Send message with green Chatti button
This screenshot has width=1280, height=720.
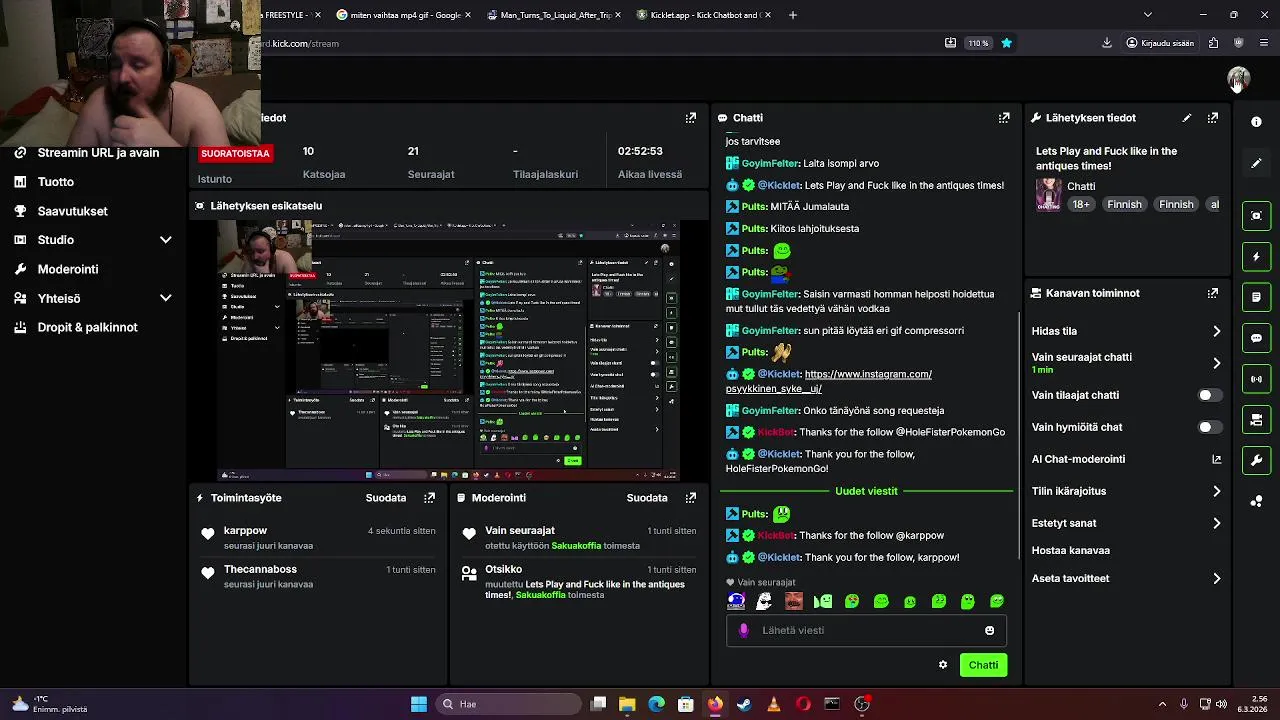[x=983, y=665]
